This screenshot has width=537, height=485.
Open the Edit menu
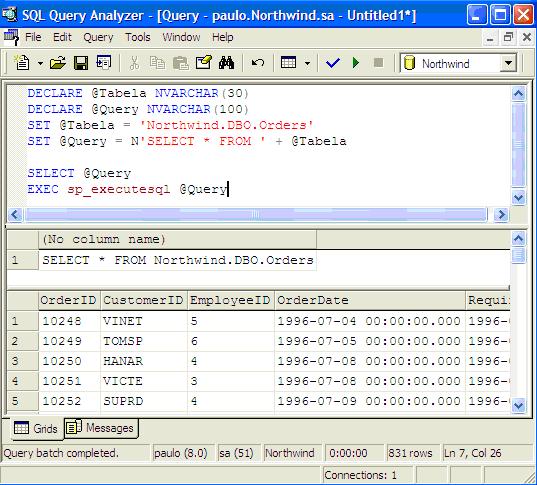[x=62, y=37]
